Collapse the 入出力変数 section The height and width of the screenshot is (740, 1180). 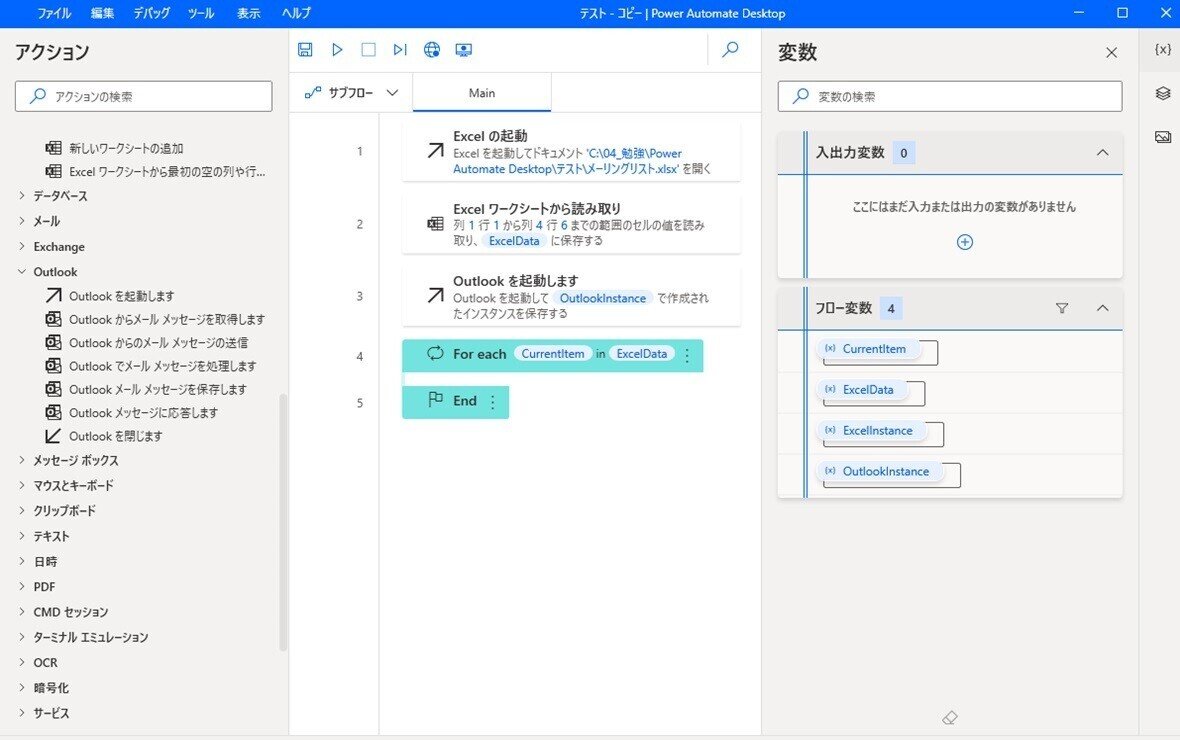pos(1102,153)
